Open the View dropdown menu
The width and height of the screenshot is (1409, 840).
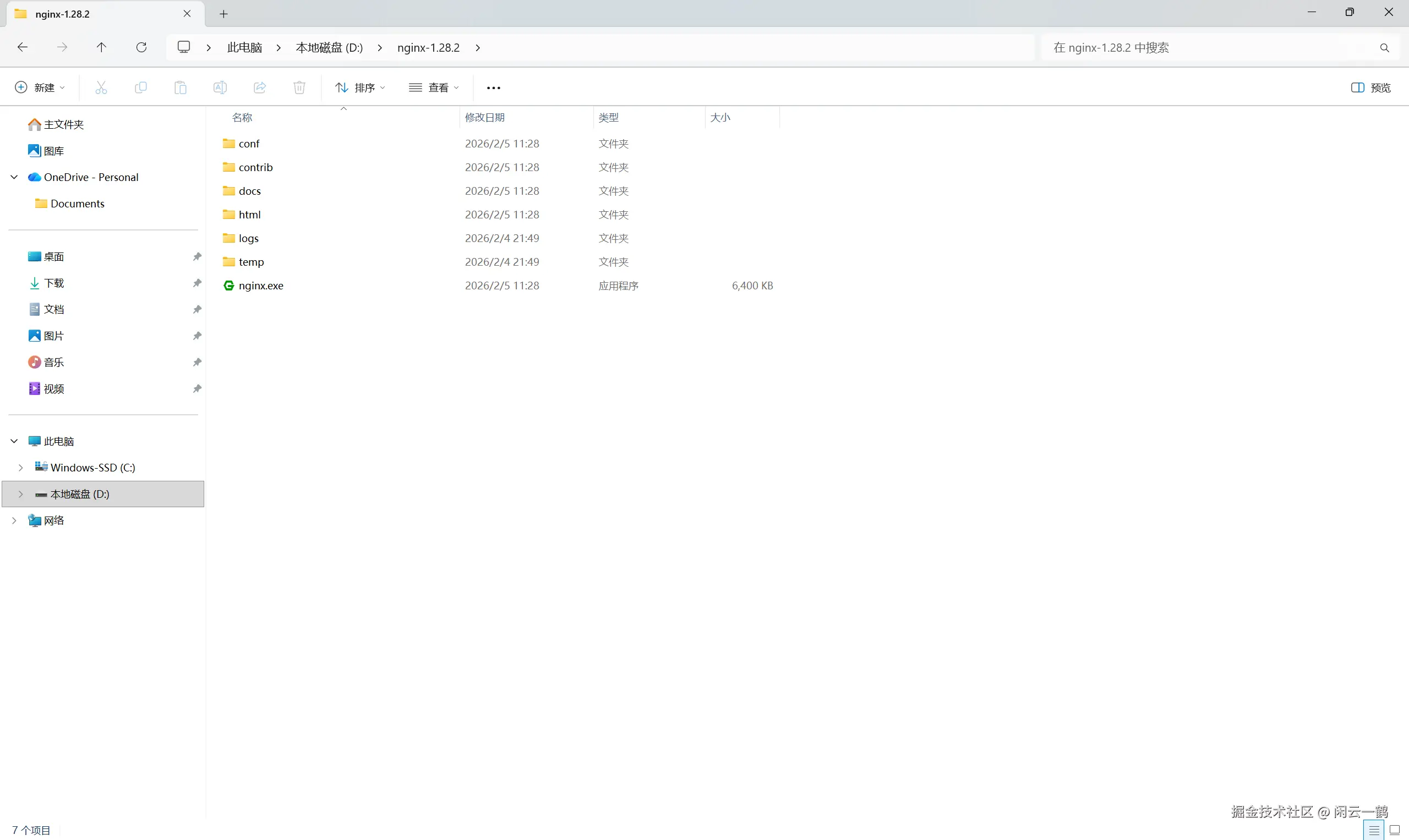click(x=434, y=87)
